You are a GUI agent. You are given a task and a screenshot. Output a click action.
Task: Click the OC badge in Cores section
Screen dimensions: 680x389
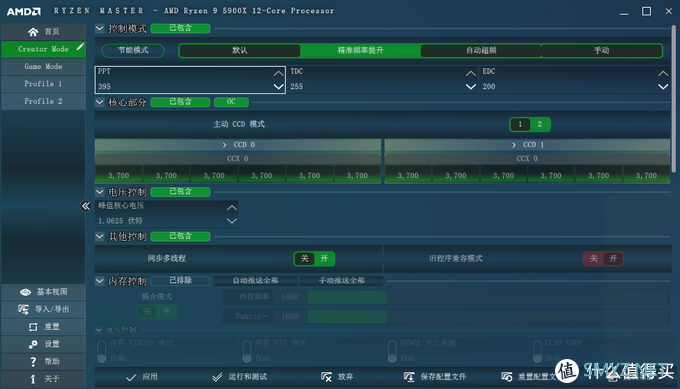[x=231, y=102]
